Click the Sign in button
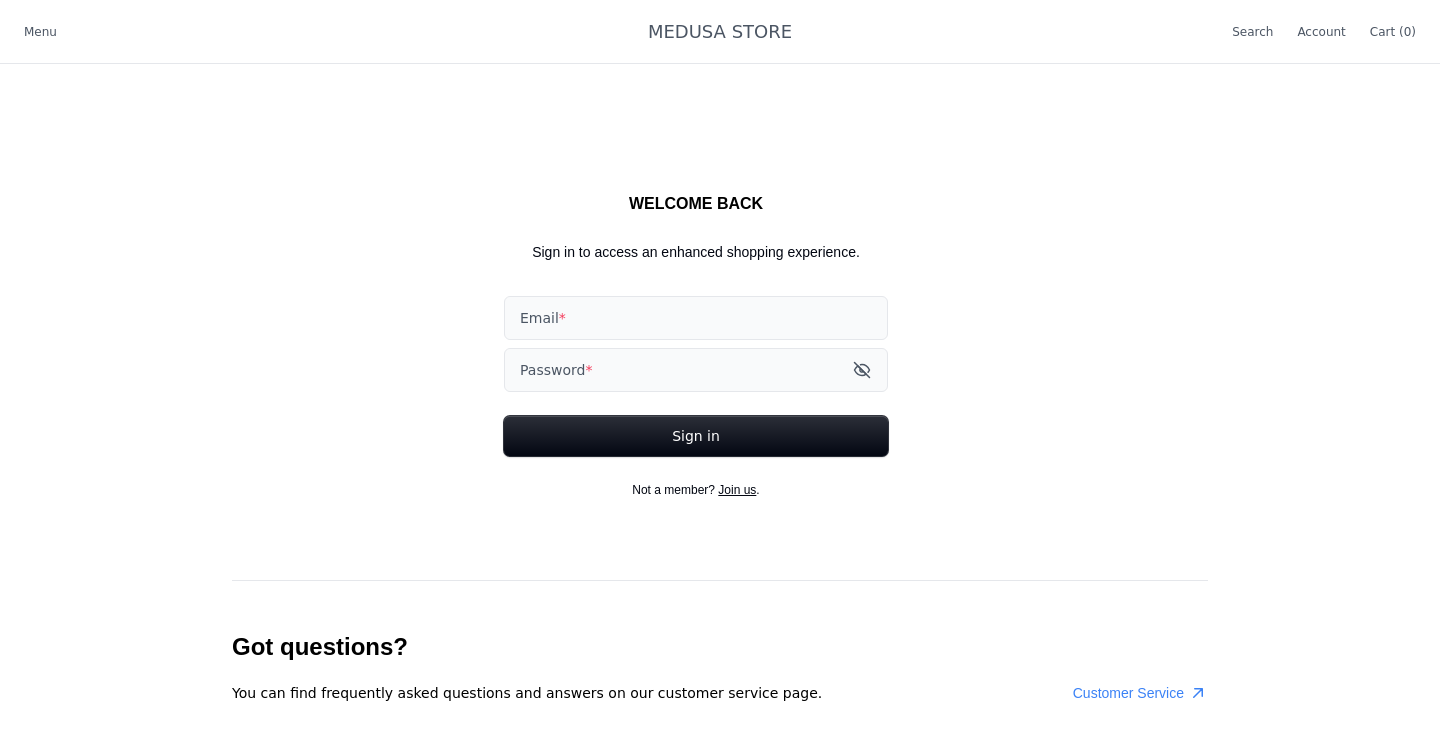The image size is (1440, 756). coord(696,436)
